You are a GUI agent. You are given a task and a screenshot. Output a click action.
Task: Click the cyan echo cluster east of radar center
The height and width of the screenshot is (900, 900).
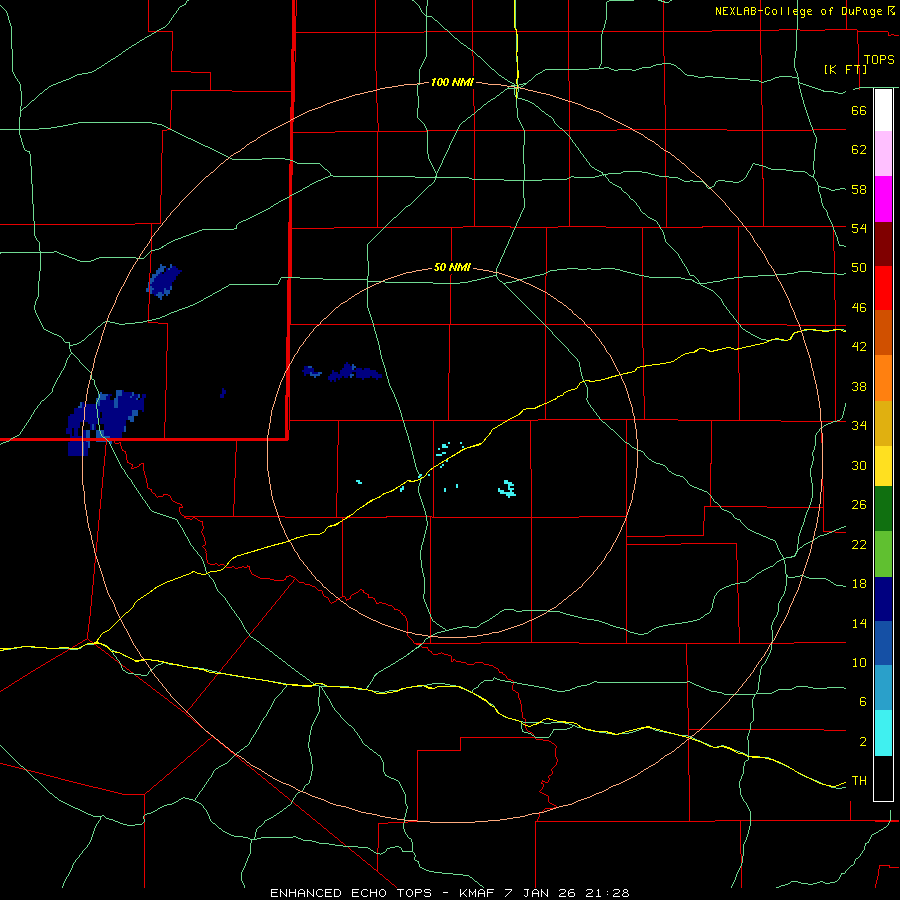tap(507, 488)
